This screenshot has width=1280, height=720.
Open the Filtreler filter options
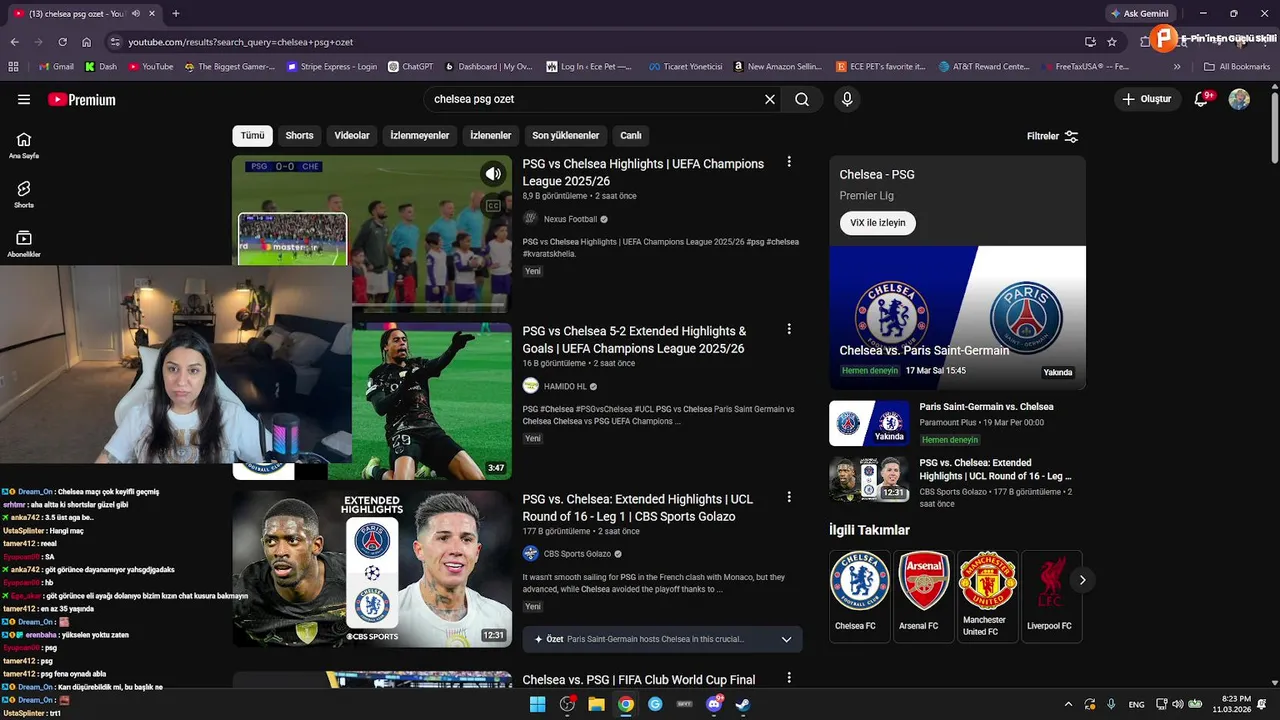pyautogui.click(x=1052, y=136)
